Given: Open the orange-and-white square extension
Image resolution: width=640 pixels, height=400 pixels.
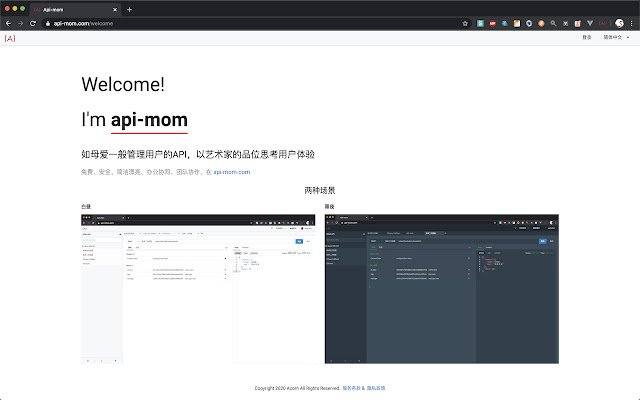Looking at the screenshot, I should pyautogui.click(x=517, y=24).
